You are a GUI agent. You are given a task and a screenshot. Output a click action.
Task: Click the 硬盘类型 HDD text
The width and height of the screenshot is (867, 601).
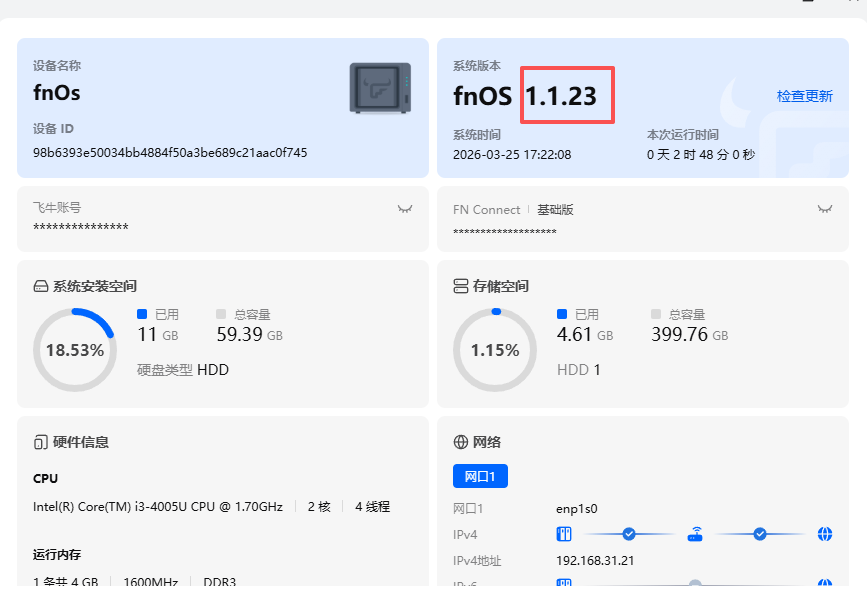(x=183, y=370)
